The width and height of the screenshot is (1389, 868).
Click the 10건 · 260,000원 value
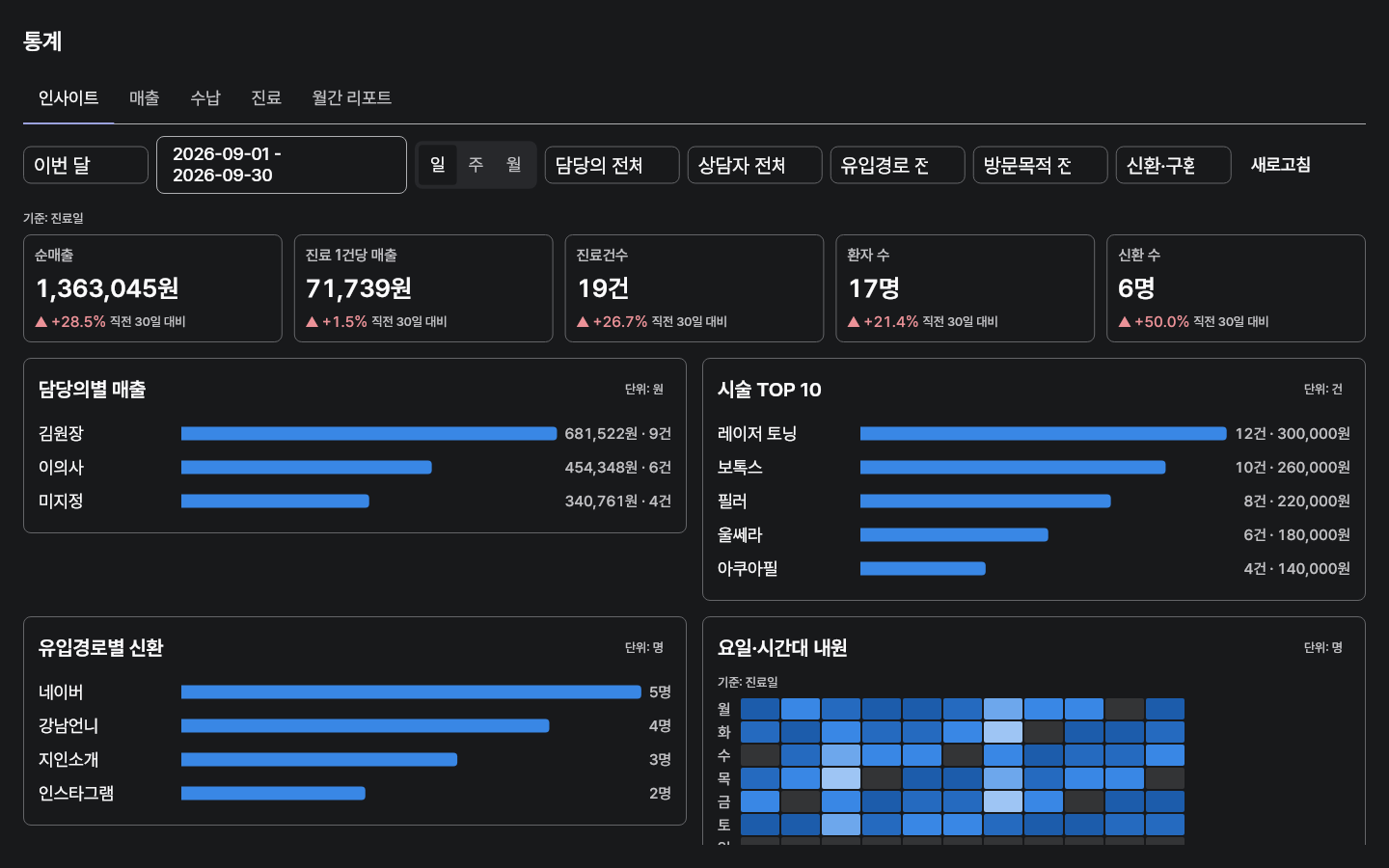(x=1293, y=468)
